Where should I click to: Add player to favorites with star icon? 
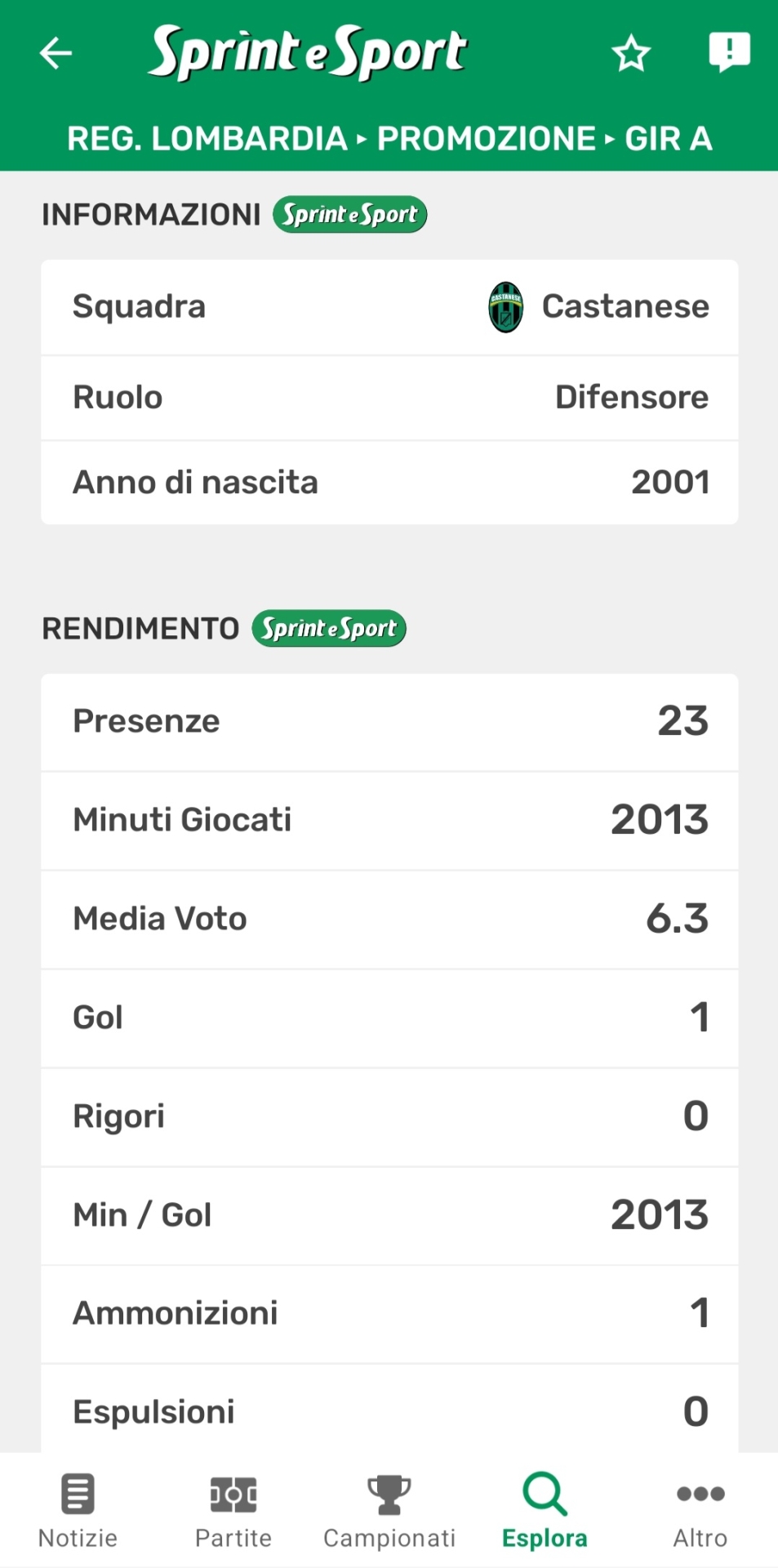pyautogui.click(x=630, y=54)
